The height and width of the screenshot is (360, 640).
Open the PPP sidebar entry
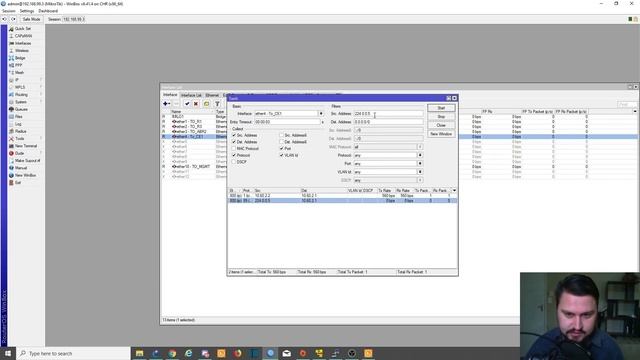coord(19,65)
